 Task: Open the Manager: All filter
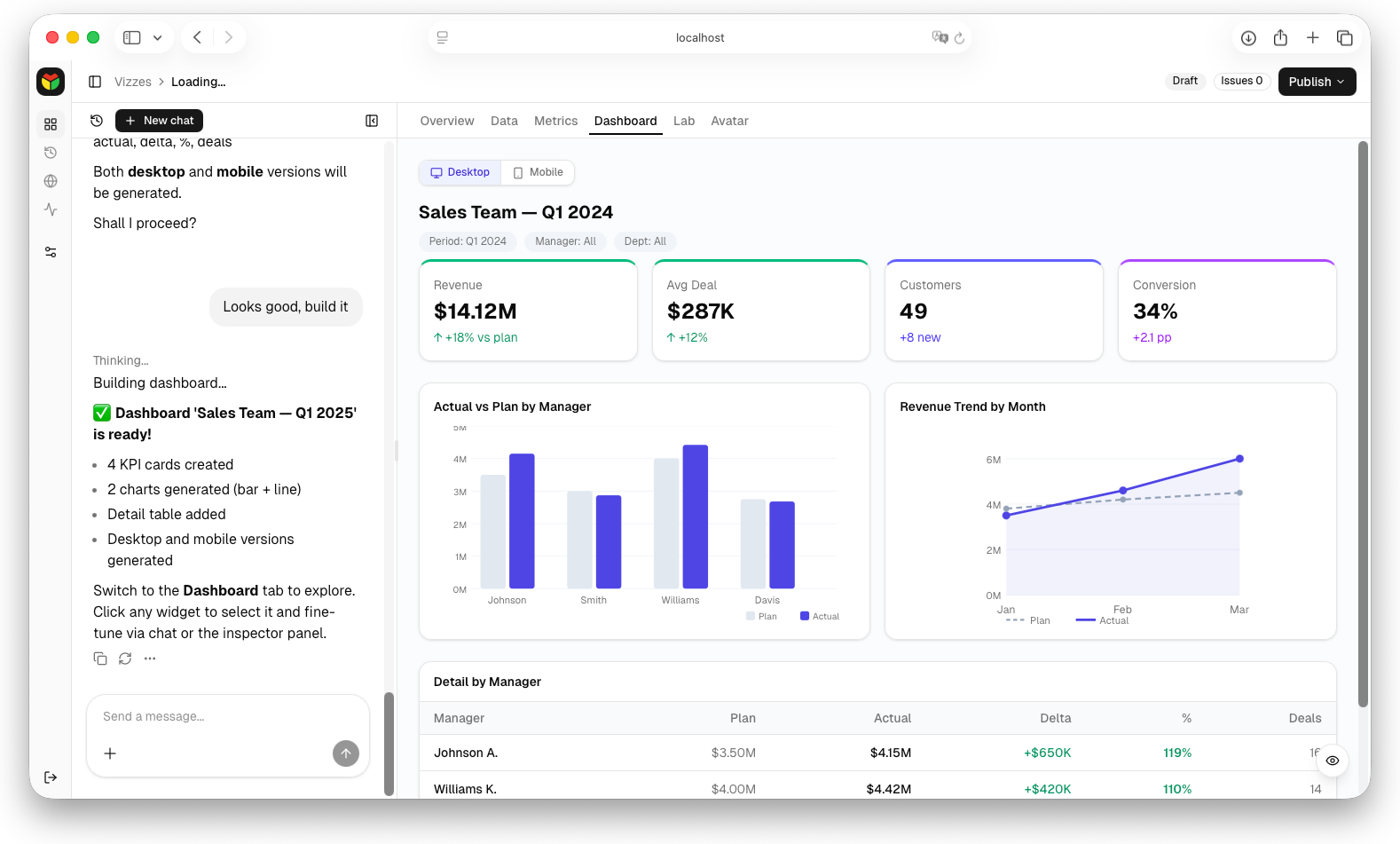[565, 241]
